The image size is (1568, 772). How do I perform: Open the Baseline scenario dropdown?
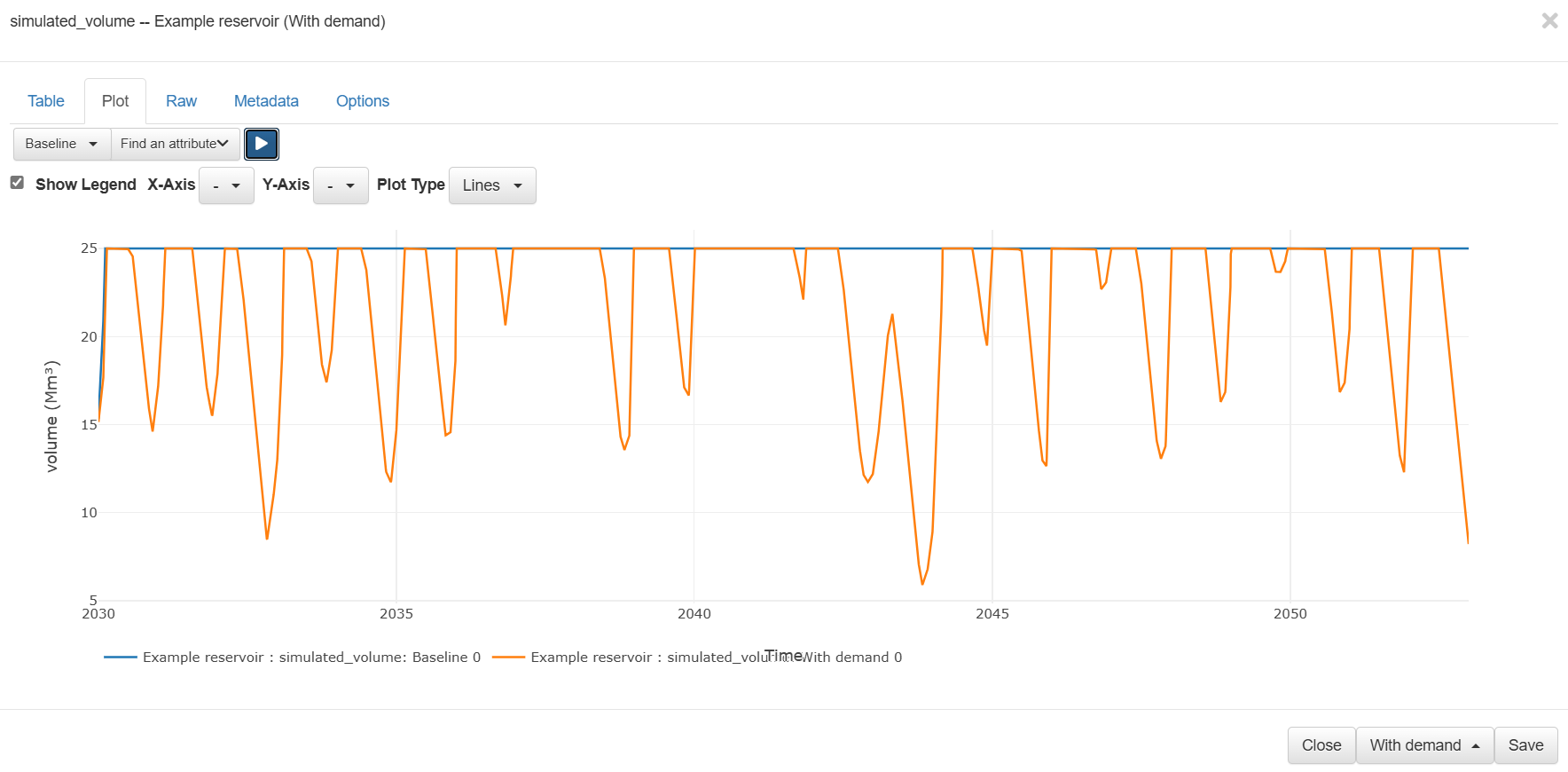point(61,144)
